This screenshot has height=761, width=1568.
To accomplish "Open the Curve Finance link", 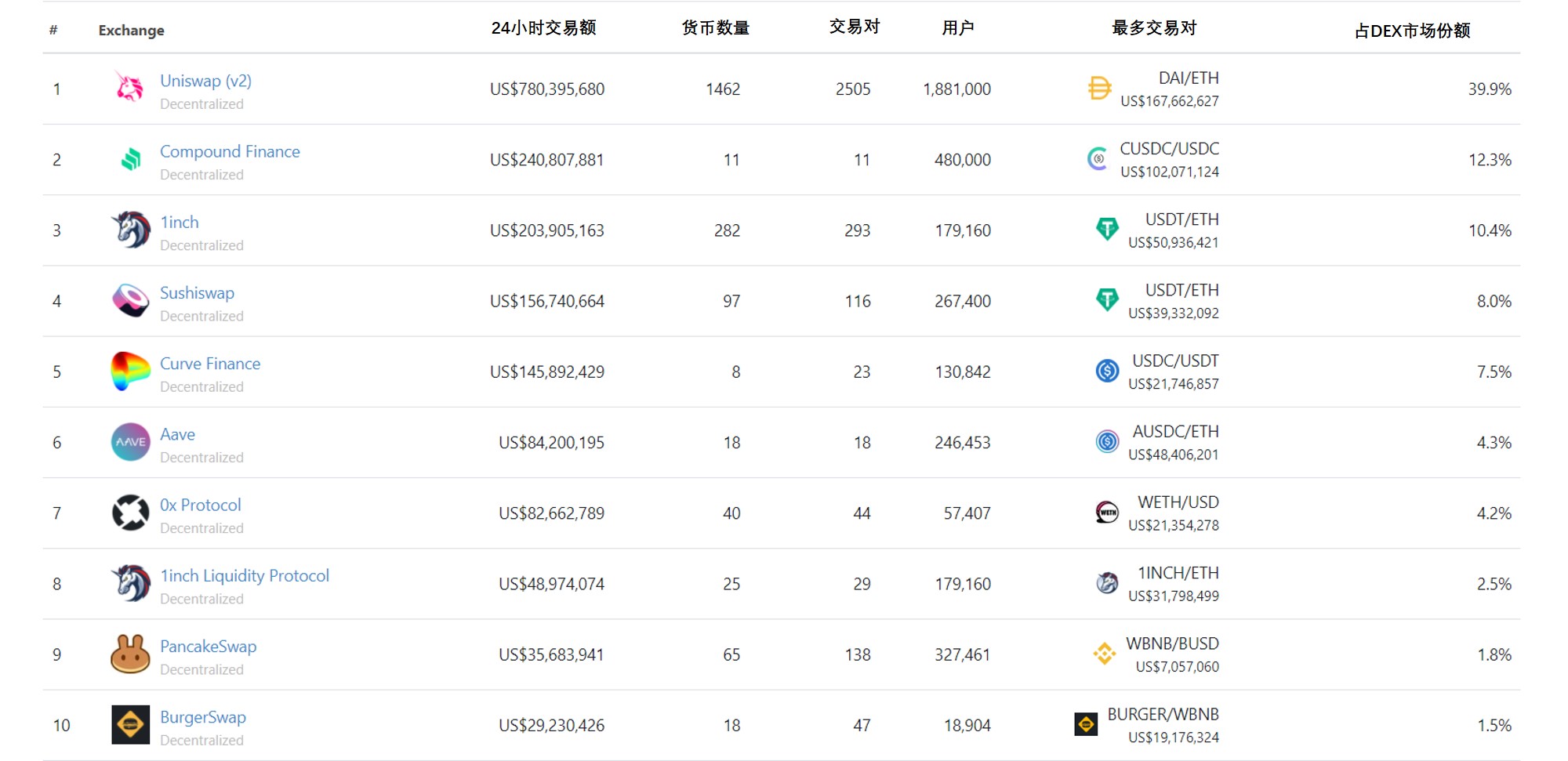I will [210, 364].
